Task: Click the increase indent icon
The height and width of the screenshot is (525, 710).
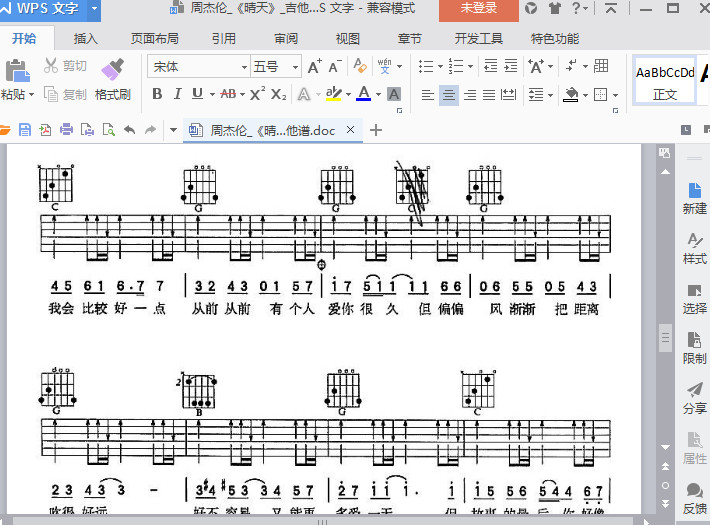Action: pyautogui.click(x=511, y=66)
